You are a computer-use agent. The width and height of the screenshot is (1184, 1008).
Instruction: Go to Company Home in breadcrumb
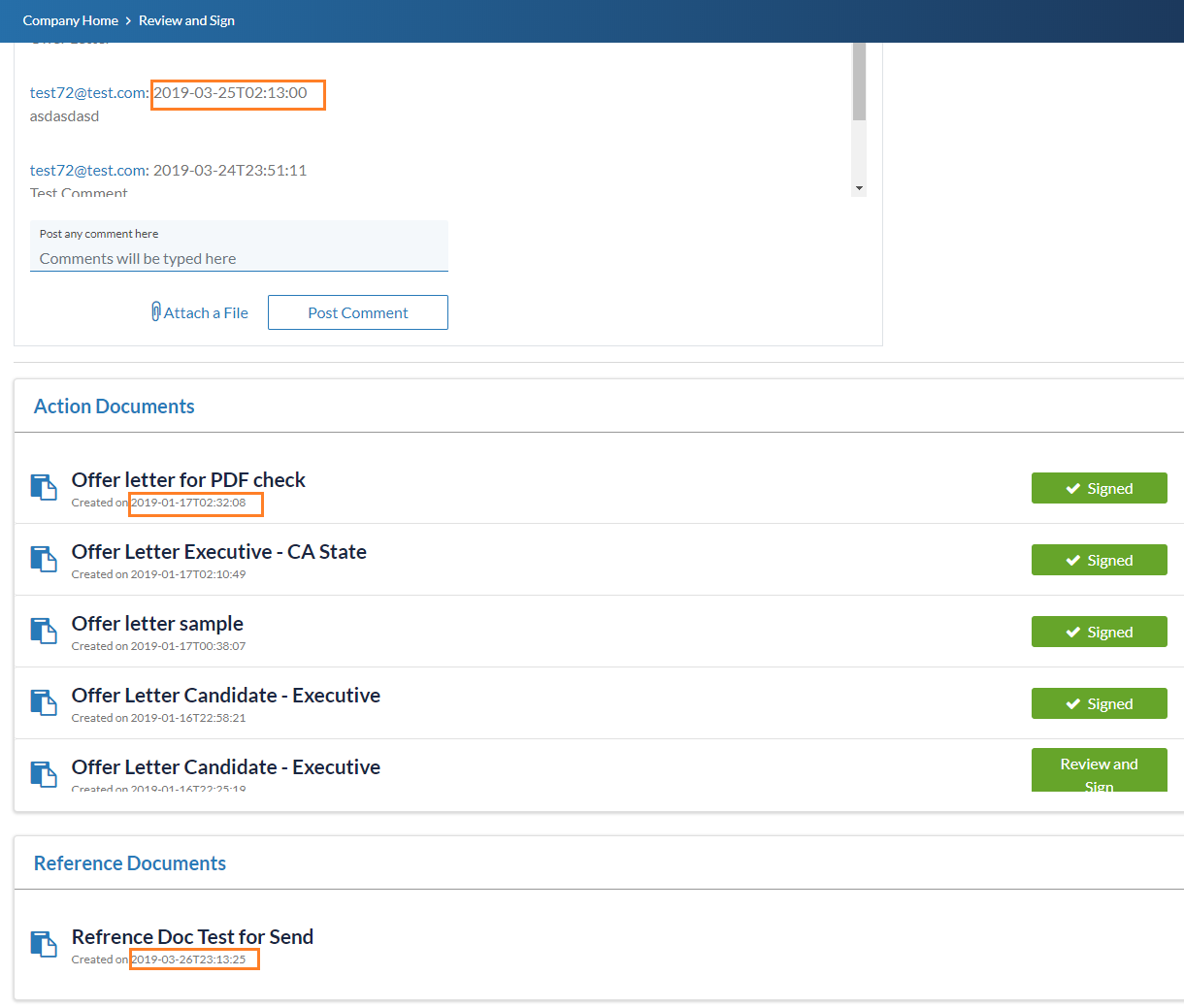pos(70,20)
